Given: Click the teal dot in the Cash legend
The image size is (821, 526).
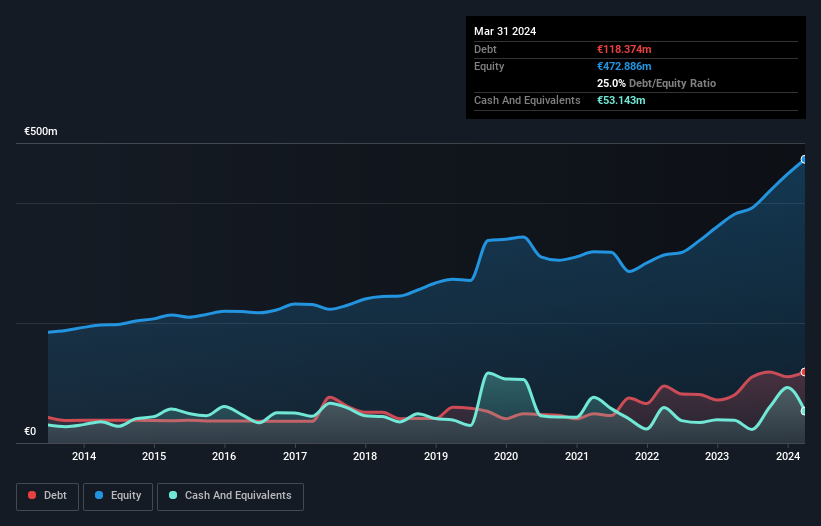Looking at the screenshot, I should pyautogui.click(x=174, y=496).
